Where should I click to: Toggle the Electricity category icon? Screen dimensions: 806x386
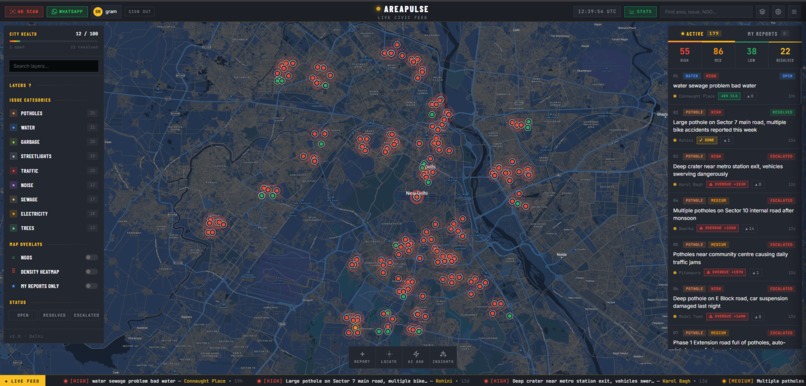point(14,214)
